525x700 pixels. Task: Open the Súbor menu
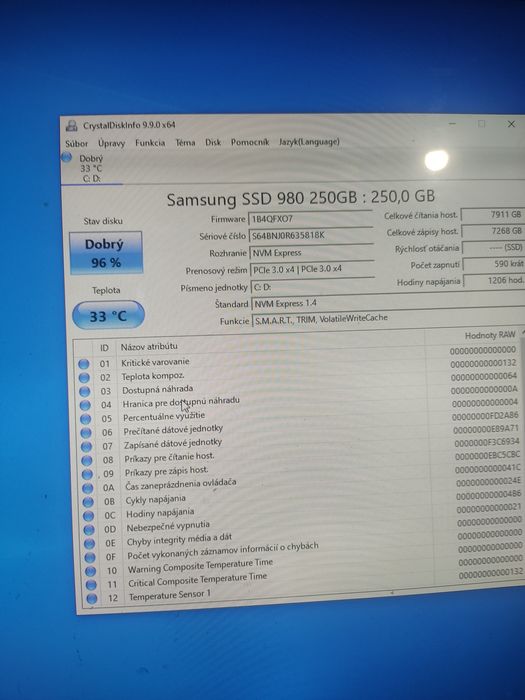(76, 143)
